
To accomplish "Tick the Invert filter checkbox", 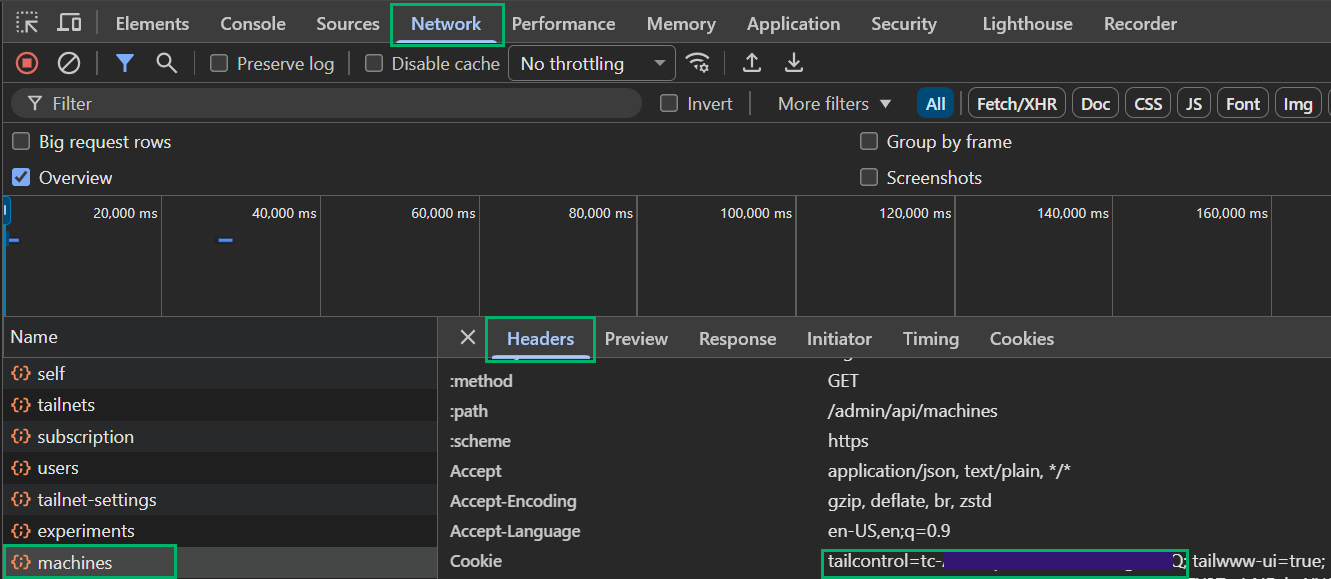I will pos(669,103).
